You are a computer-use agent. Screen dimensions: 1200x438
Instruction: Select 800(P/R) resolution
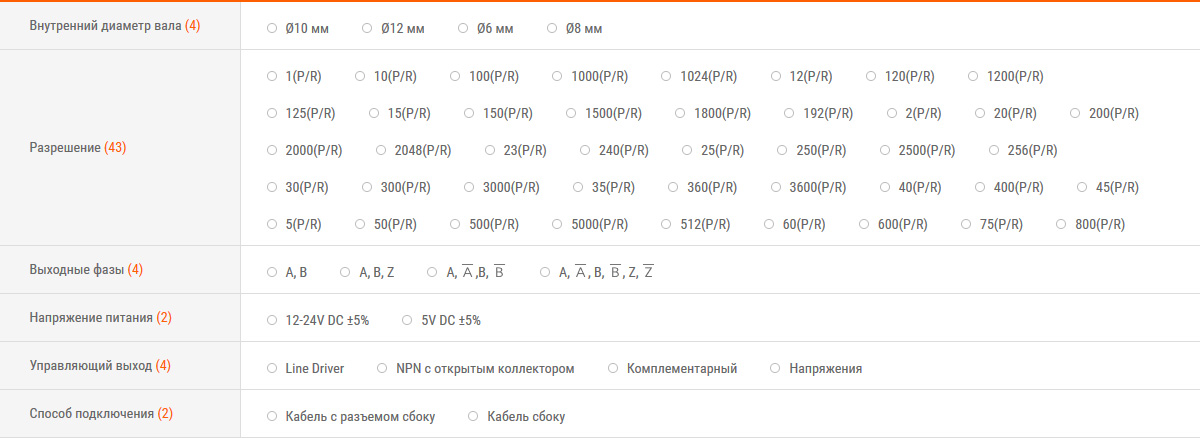pos(1062,225)
